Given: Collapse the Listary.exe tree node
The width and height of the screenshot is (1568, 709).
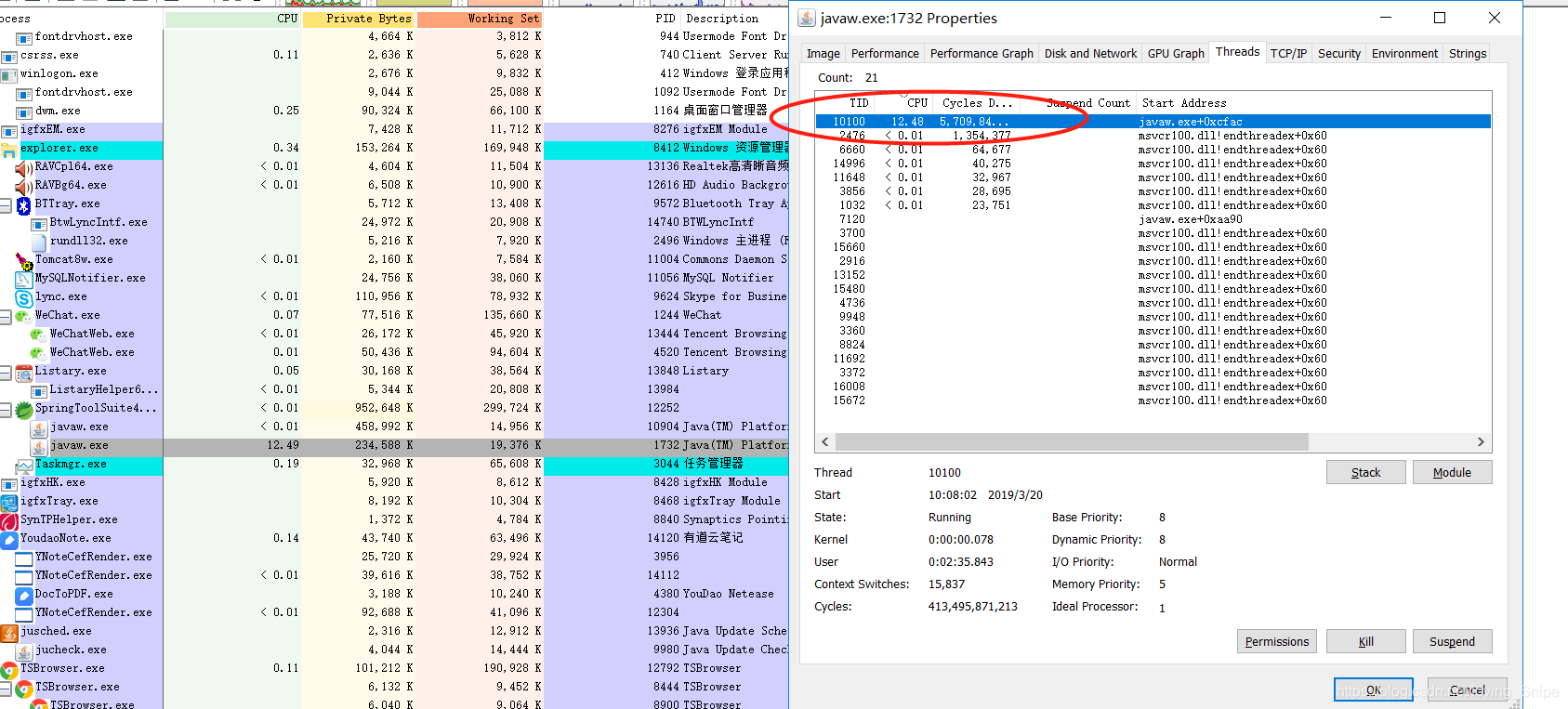Looking at the screenshot, I should pos(6,372).
